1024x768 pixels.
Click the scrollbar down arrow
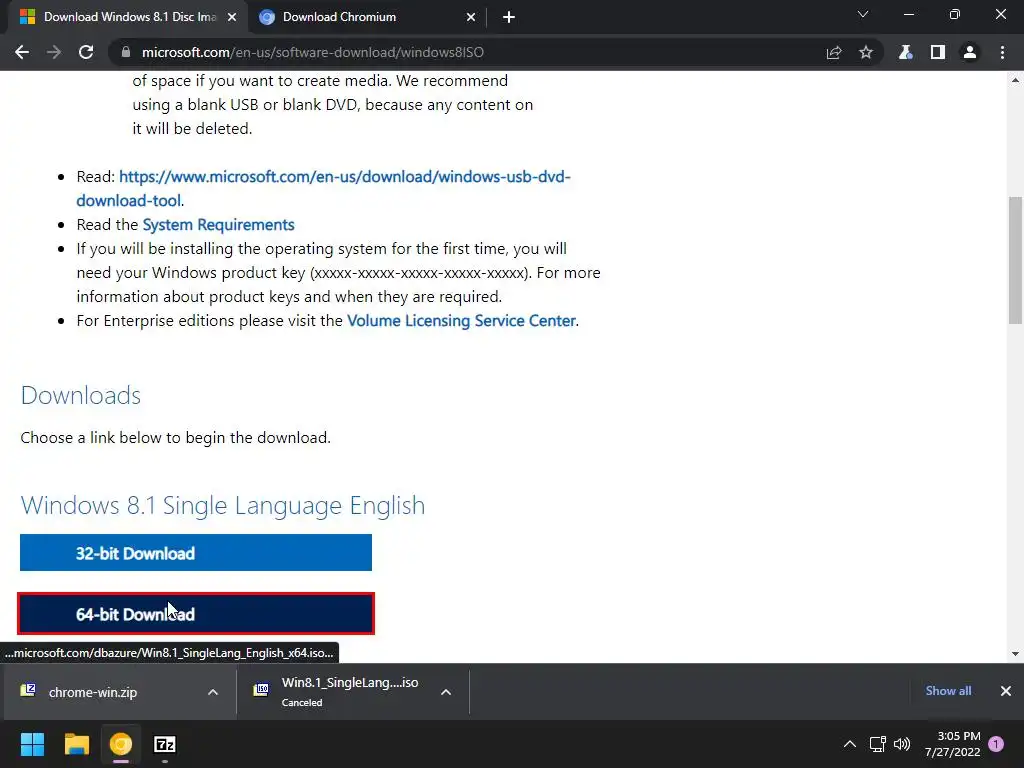1015,654
